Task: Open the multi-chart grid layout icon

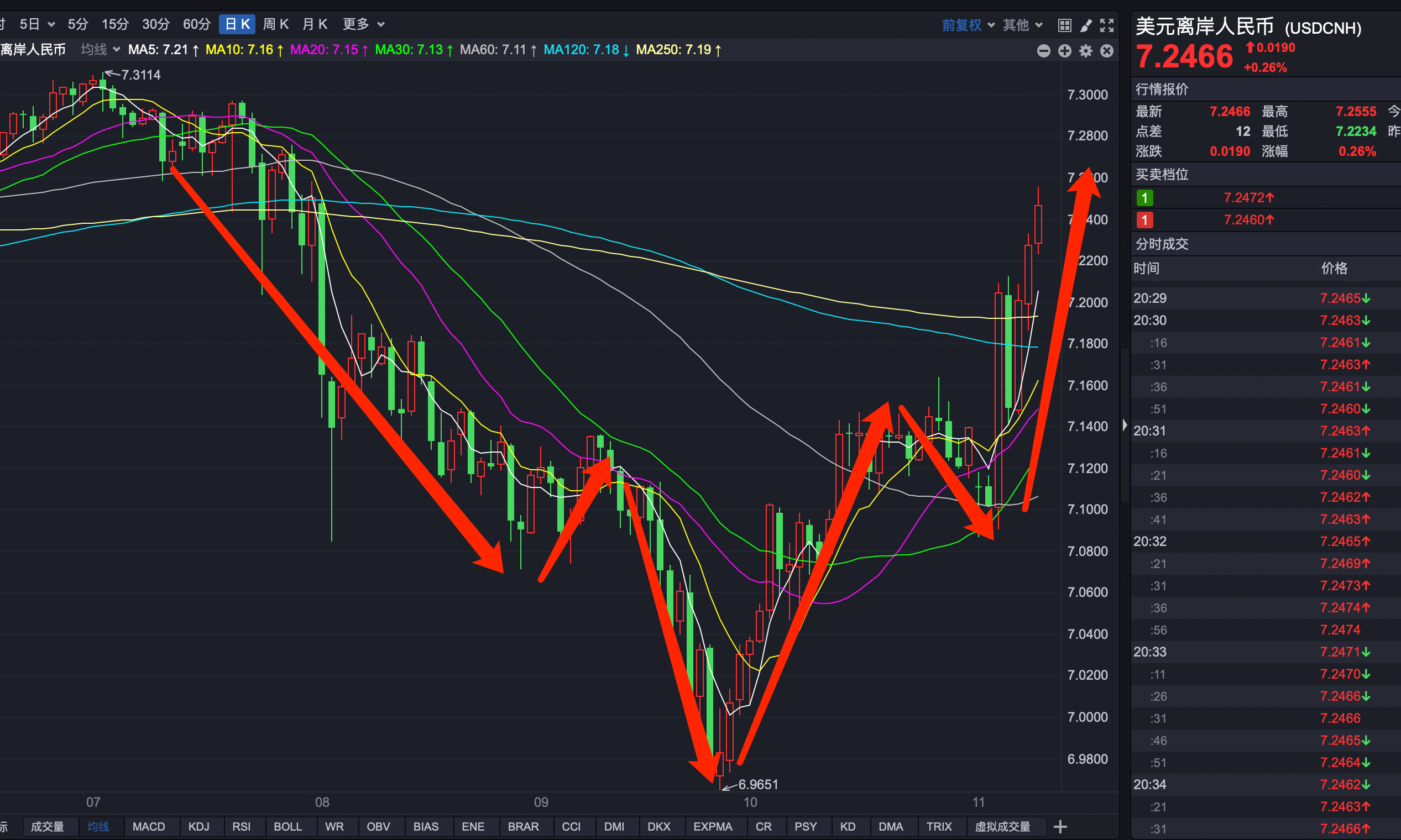Action: pos(1064,25)
